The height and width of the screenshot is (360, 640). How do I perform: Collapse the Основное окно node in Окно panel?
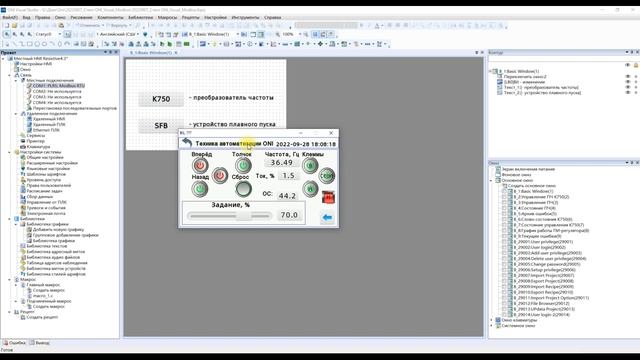pyautogui.click(x=491, y=180)
